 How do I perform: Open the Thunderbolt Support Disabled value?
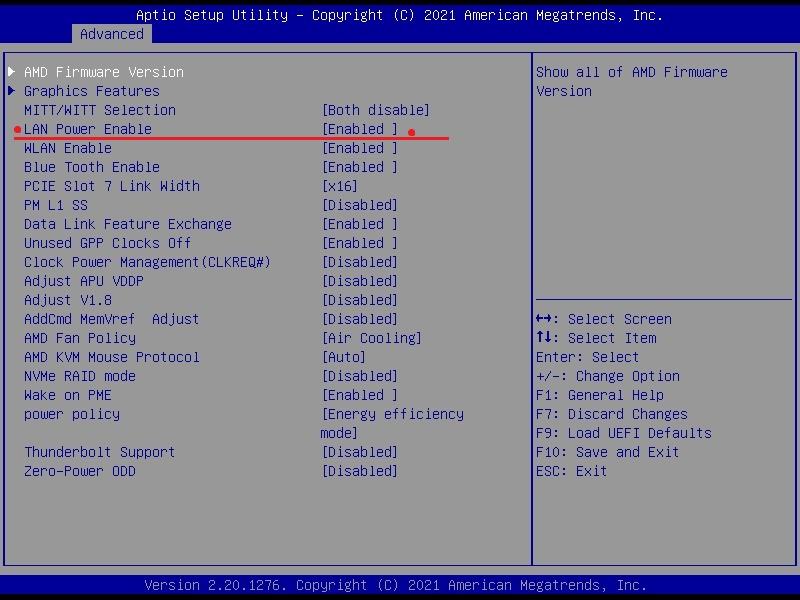pyautogui.click(x=360, y=452)
